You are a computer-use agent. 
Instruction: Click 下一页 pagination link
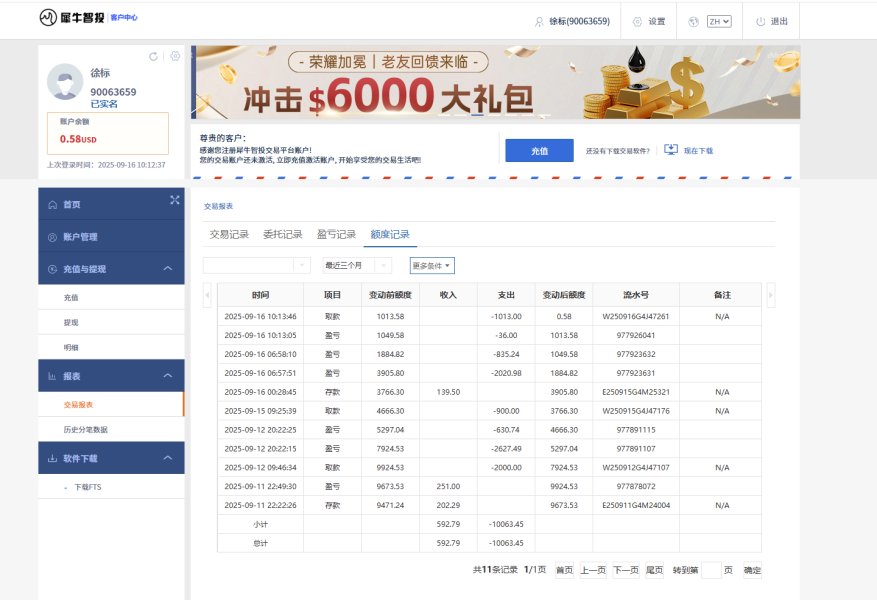point(626,570)
